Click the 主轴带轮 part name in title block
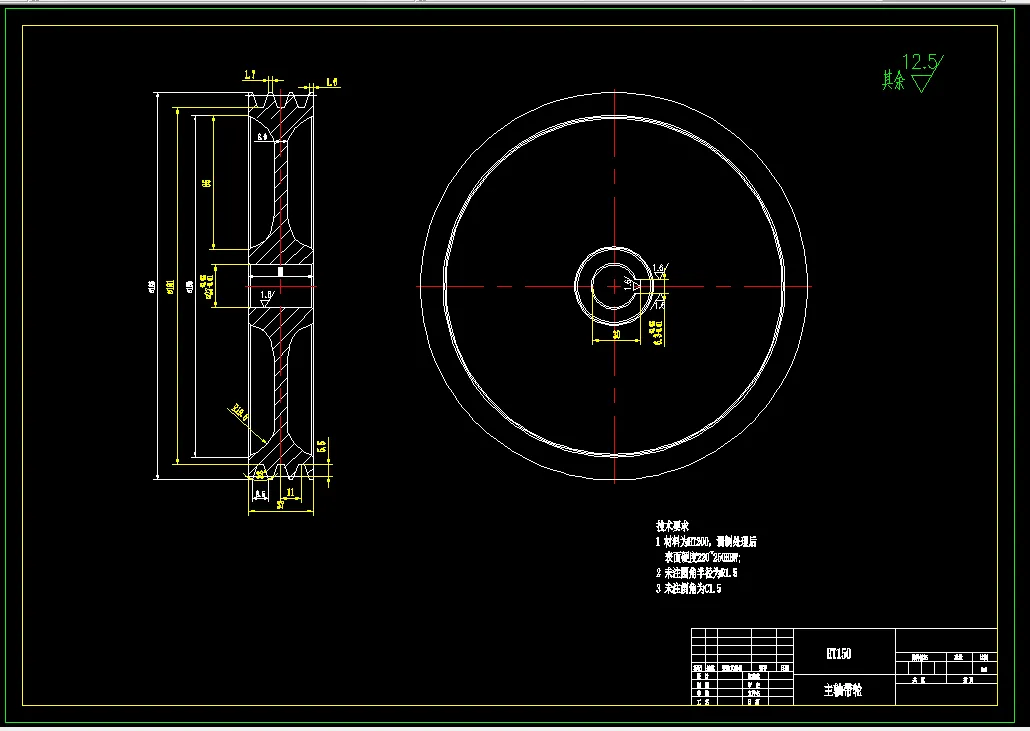This screenshot has width=1030, height=731. [x=843, y=690]
